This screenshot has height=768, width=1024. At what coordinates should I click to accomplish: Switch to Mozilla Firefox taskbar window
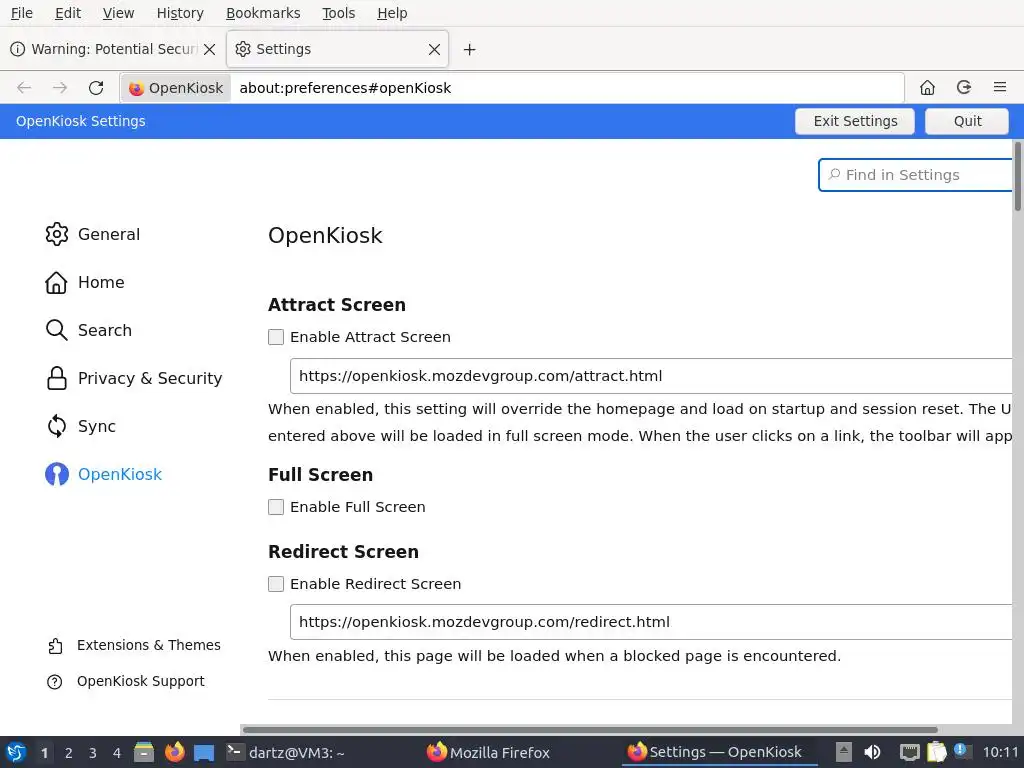coord(488,753)
